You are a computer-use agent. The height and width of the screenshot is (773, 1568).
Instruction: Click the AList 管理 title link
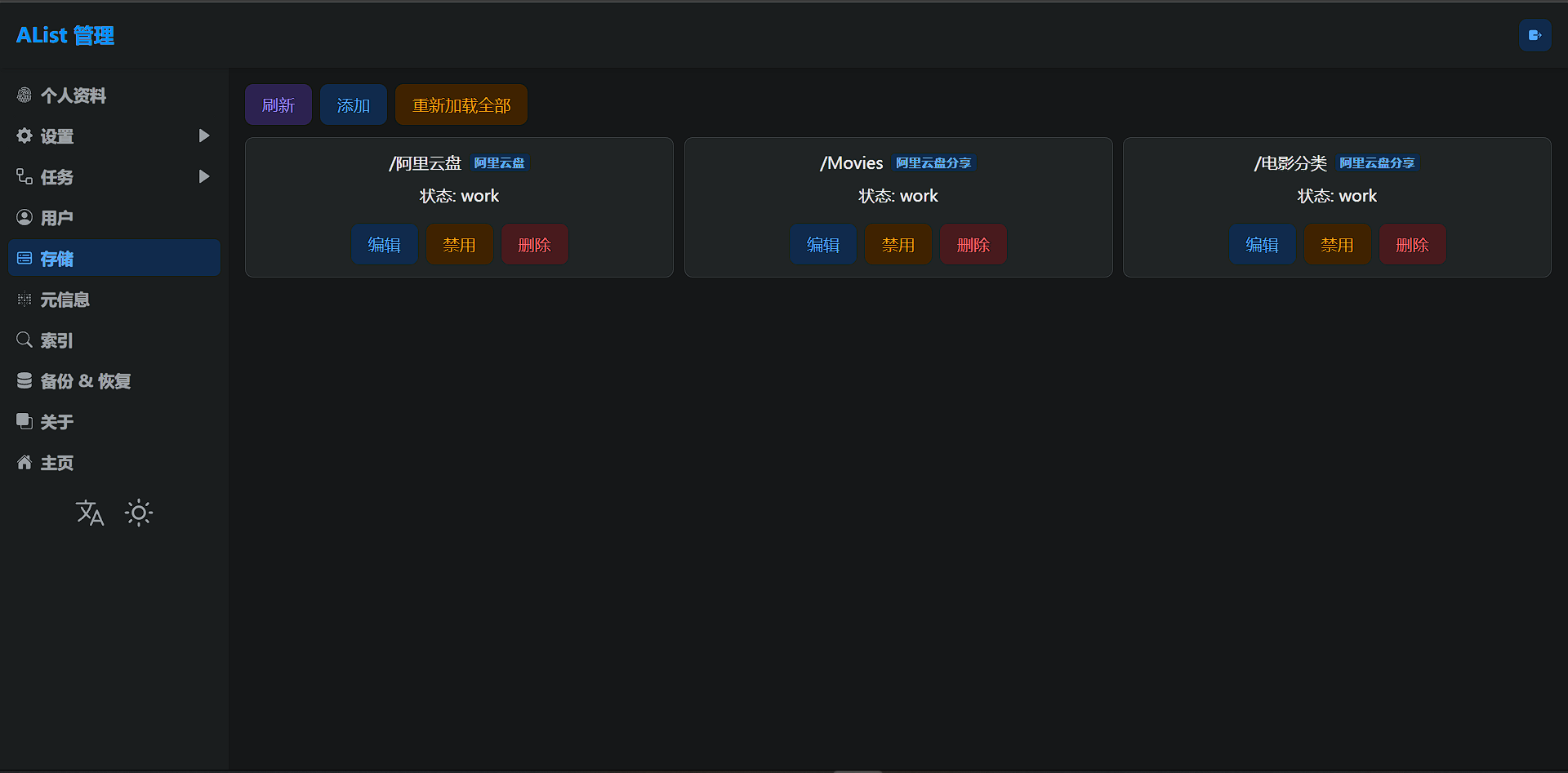[65, 36]
